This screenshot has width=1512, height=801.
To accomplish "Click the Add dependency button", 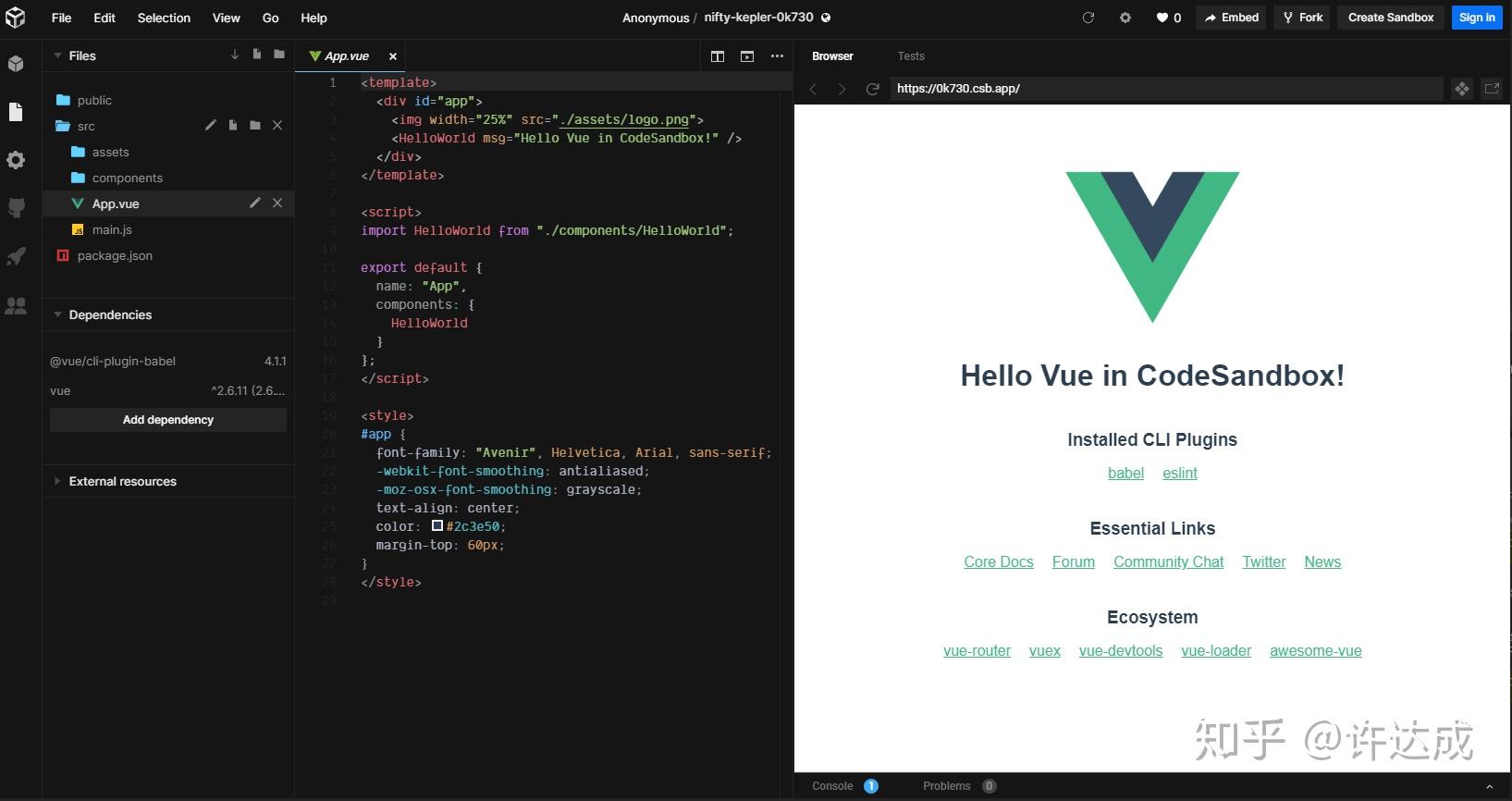I will 168,420.
